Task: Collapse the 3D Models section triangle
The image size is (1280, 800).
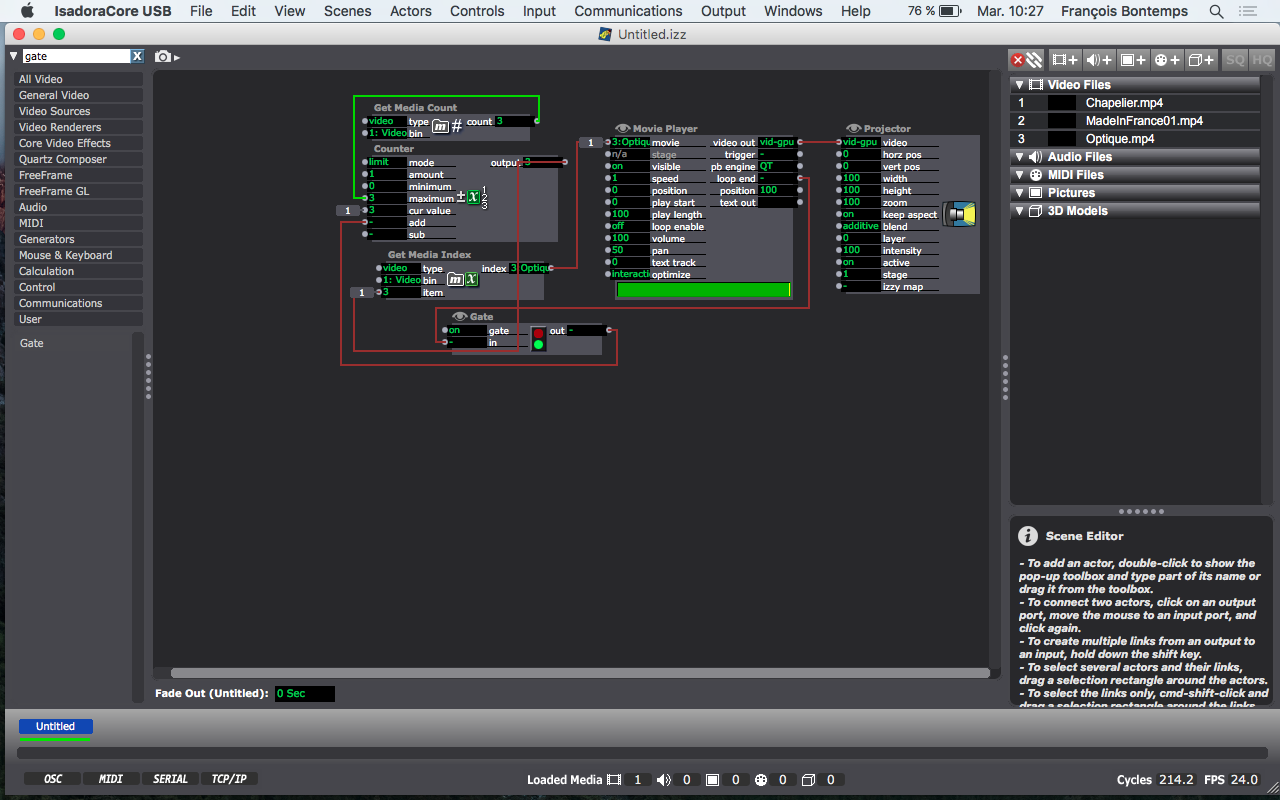Action: click(x=1019, y=211)
